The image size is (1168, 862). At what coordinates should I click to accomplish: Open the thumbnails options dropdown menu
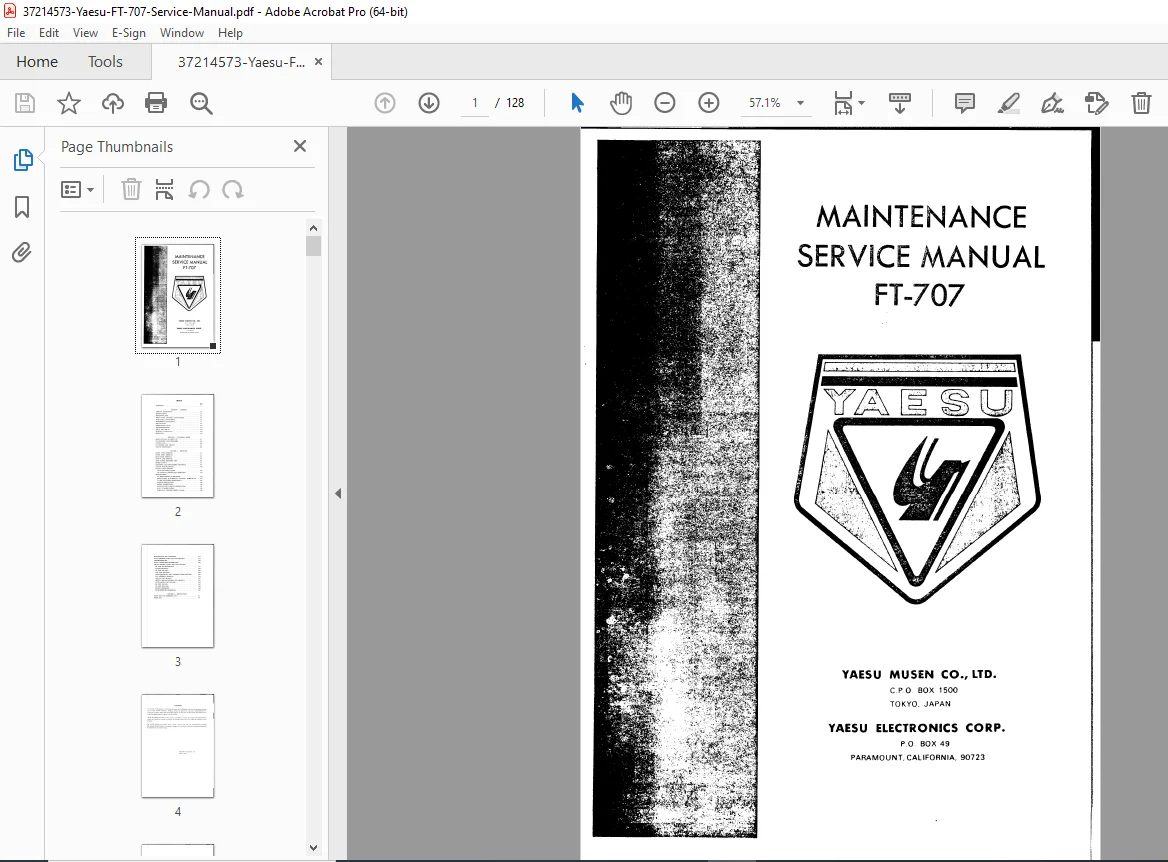77,190
